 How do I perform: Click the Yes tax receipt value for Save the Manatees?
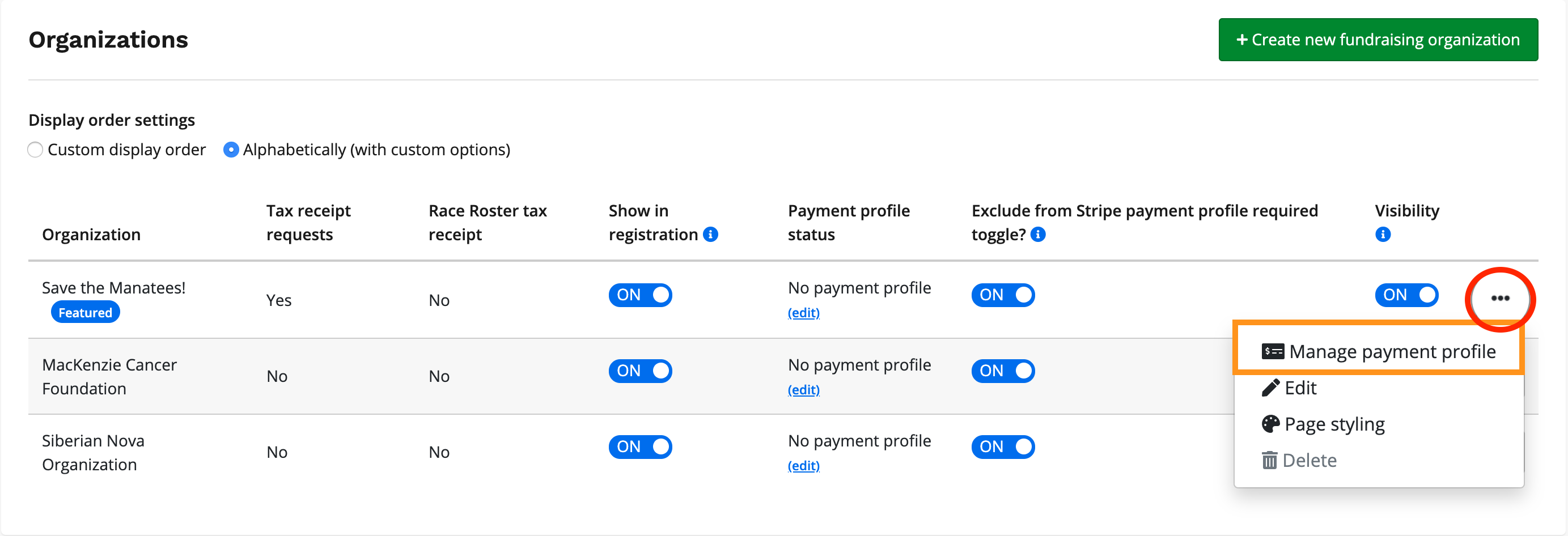[279, 300]
